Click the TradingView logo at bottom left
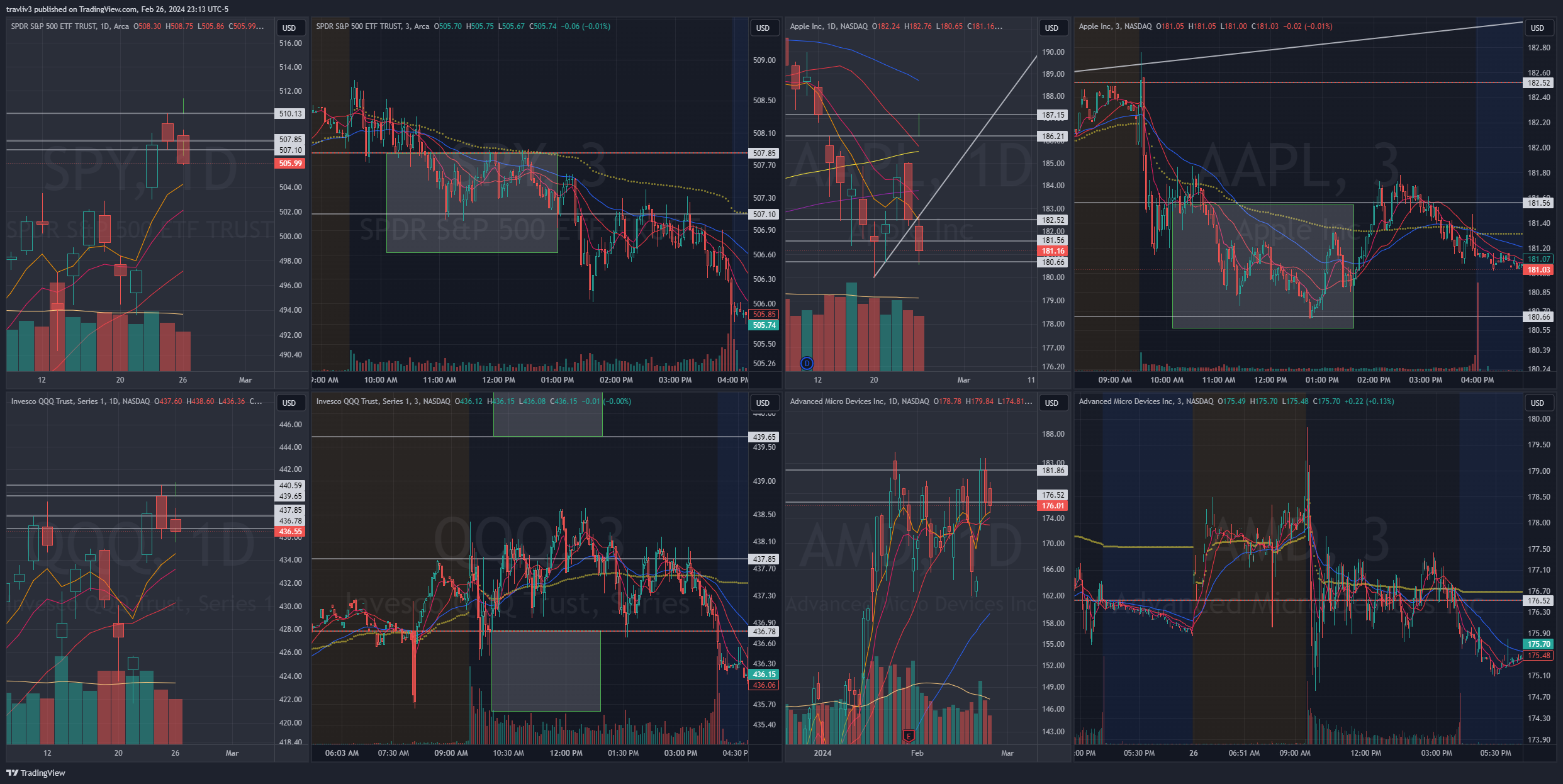1563x784 pixels. pos(36,773)
